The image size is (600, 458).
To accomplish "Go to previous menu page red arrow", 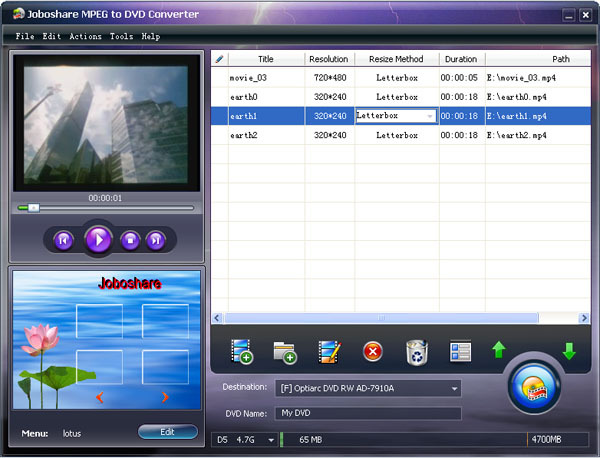I will click(x=99, y=397).
